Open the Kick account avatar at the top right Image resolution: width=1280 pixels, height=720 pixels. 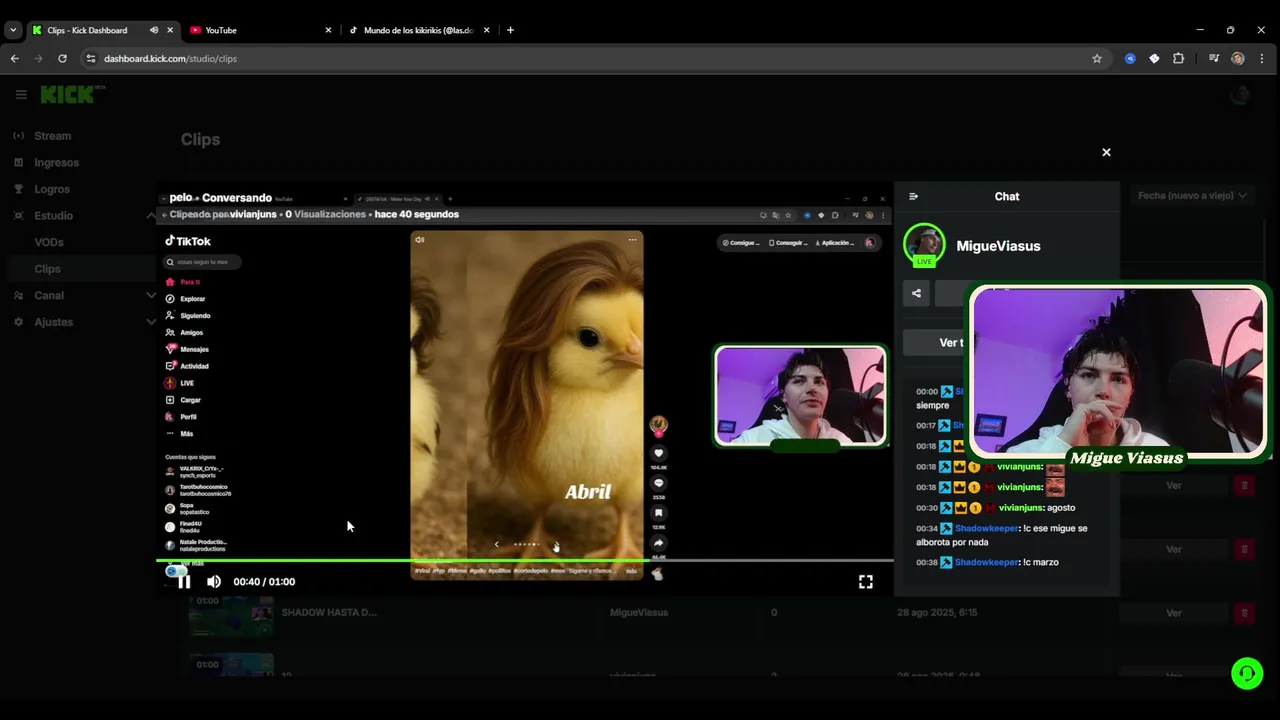(1240, 95)
